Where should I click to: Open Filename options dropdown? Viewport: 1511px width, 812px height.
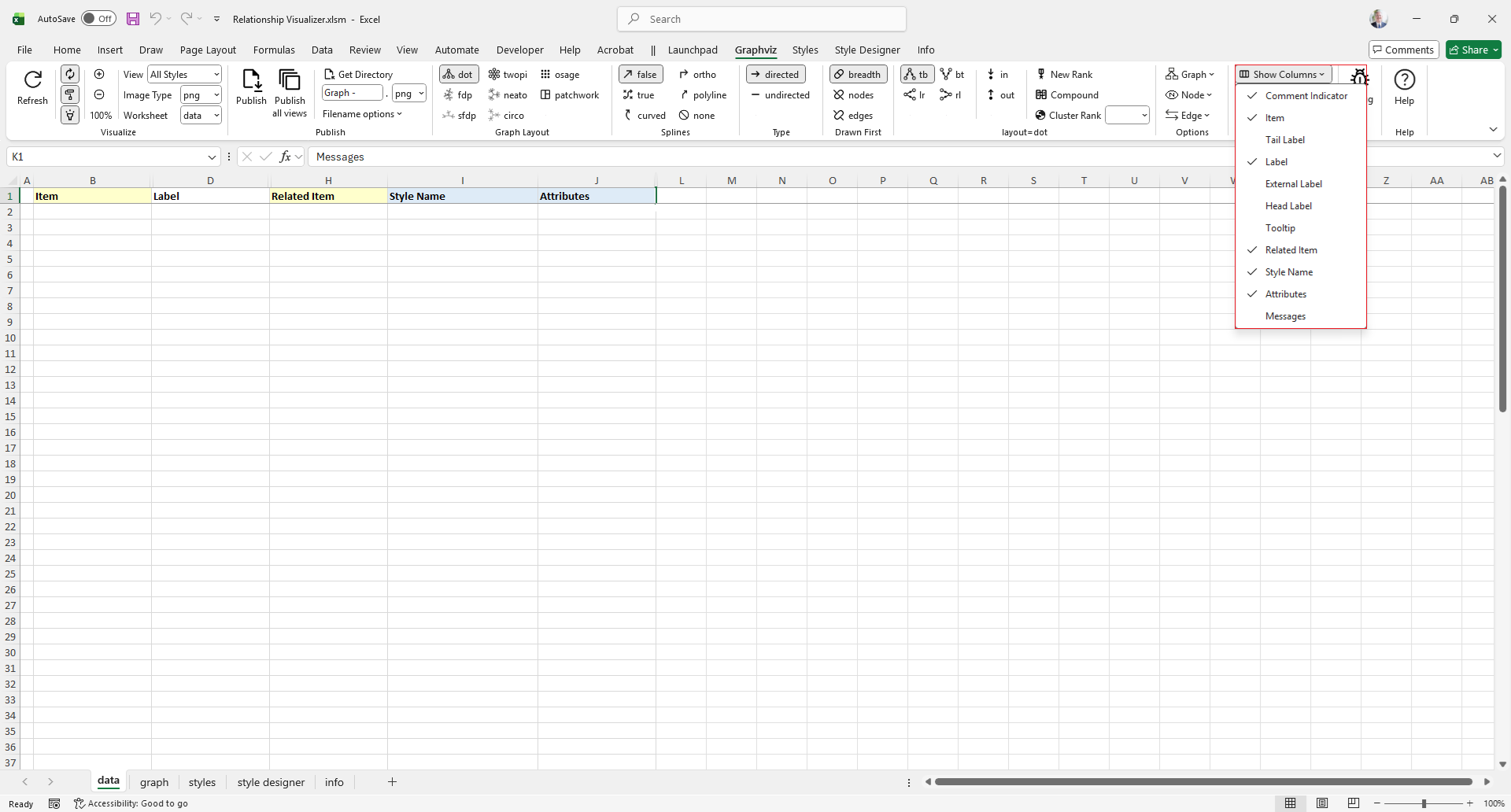coord(362,114)
